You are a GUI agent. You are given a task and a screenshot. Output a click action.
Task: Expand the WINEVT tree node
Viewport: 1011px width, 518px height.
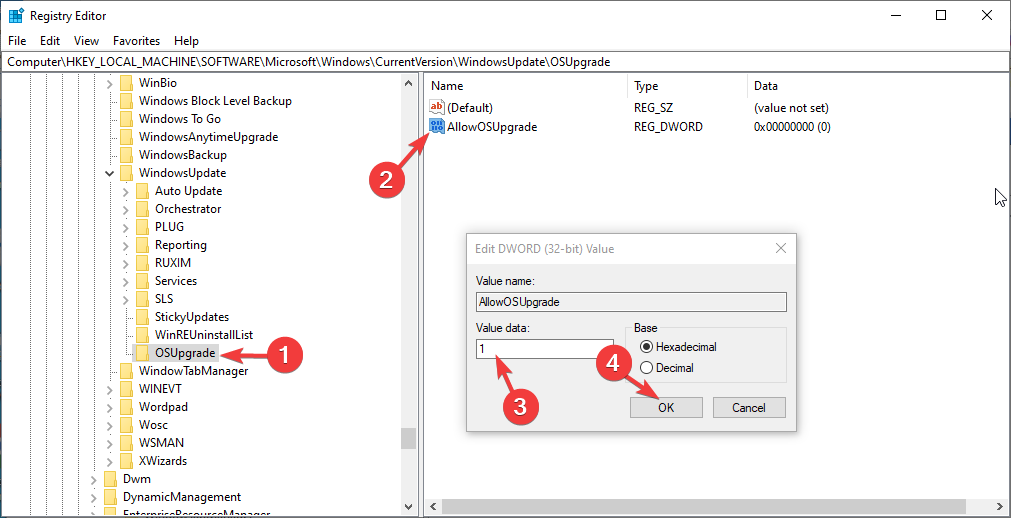(x=110, y=389)
